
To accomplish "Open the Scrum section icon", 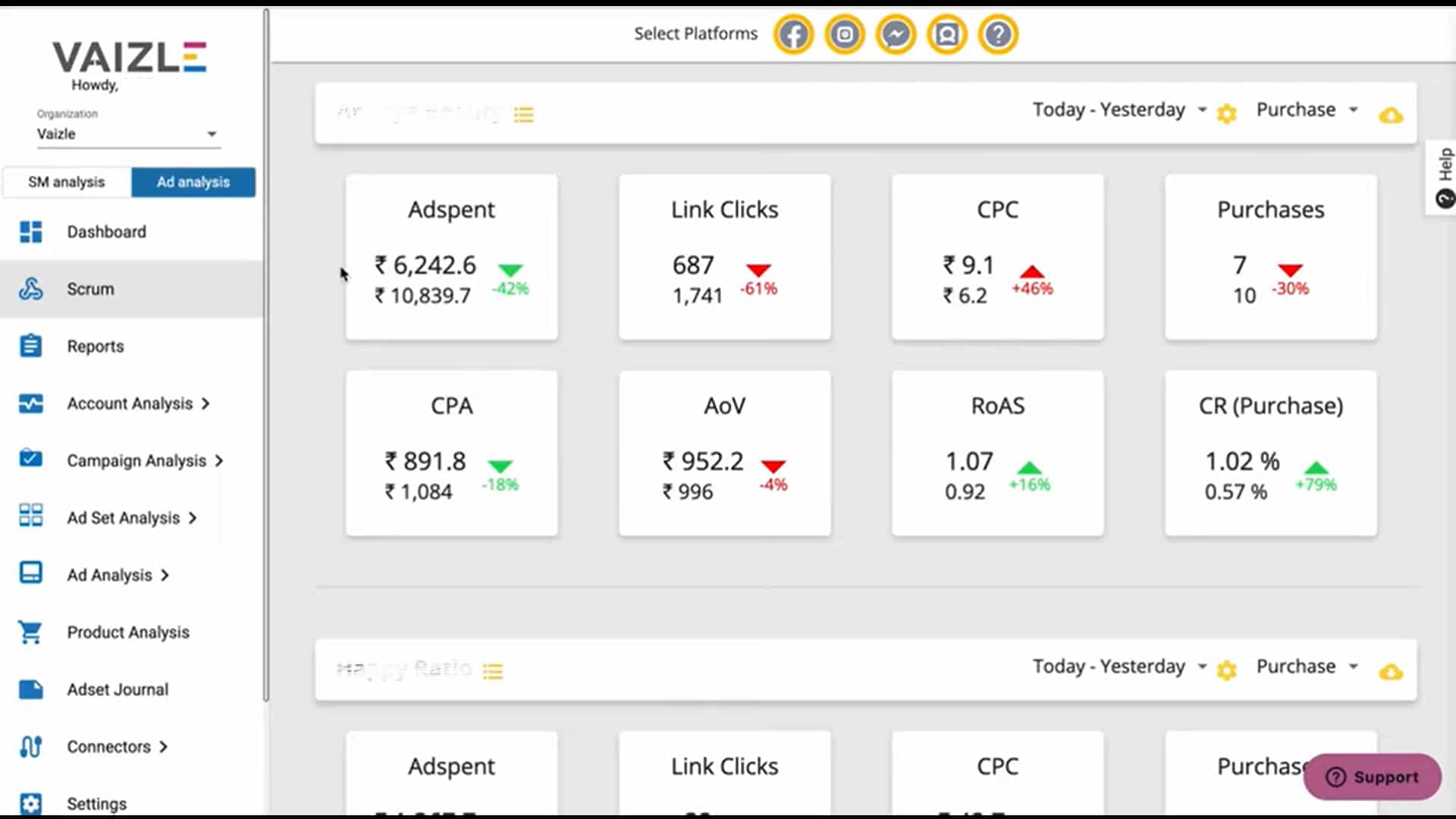I will (x=30, y=289).
